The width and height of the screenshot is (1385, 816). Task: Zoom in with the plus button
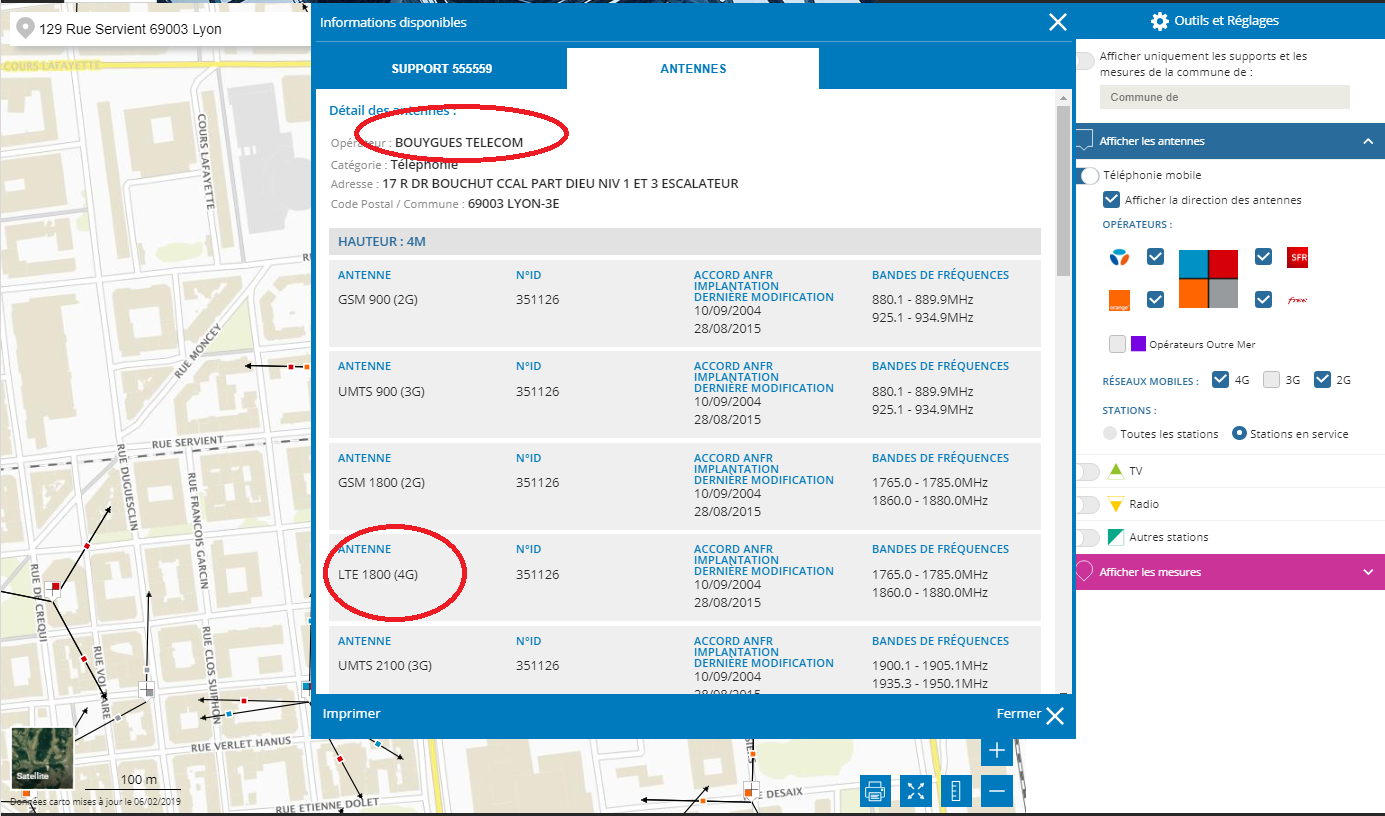tap(996, 750)
